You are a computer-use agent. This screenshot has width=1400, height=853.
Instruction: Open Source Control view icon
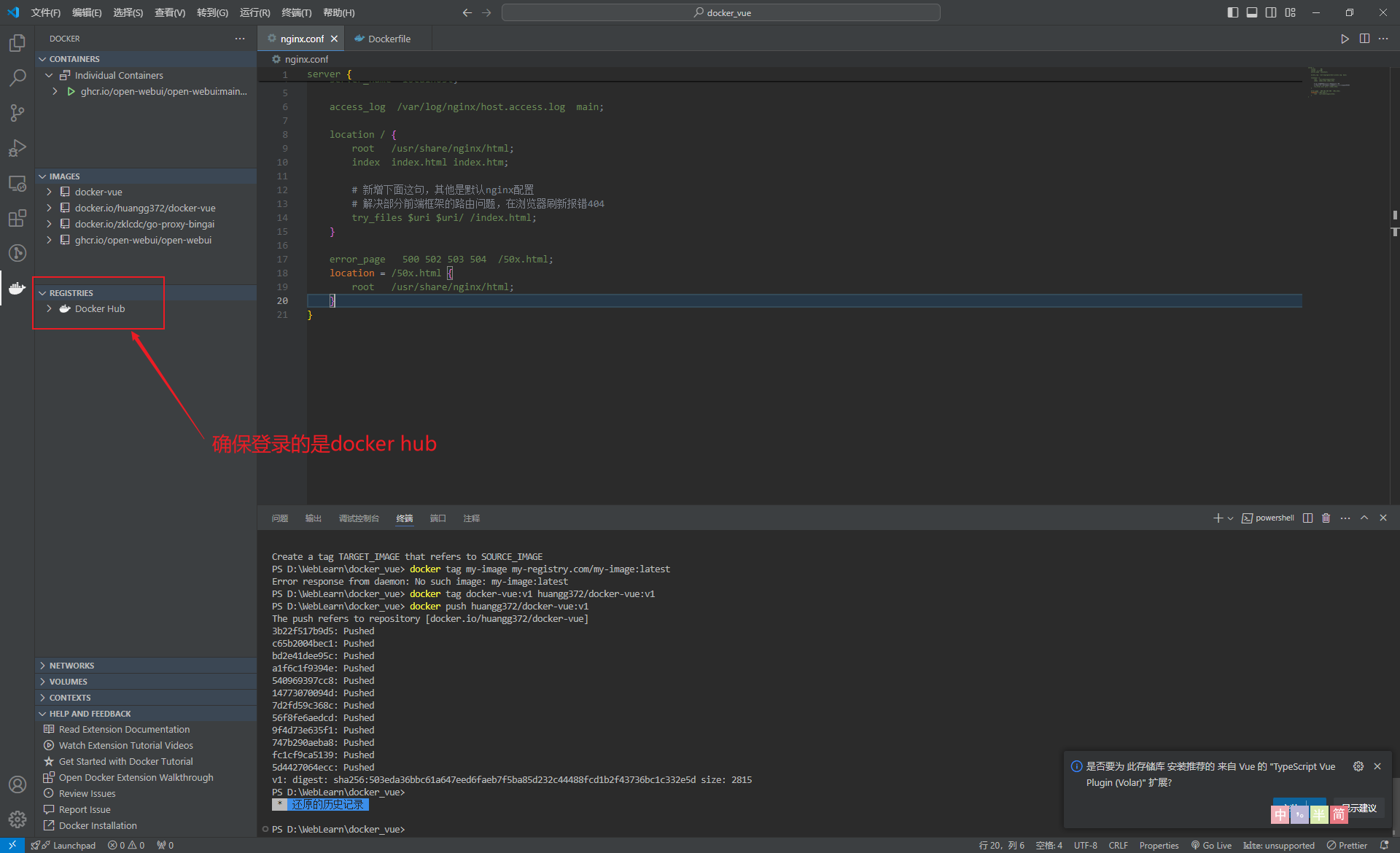point(17,113)
